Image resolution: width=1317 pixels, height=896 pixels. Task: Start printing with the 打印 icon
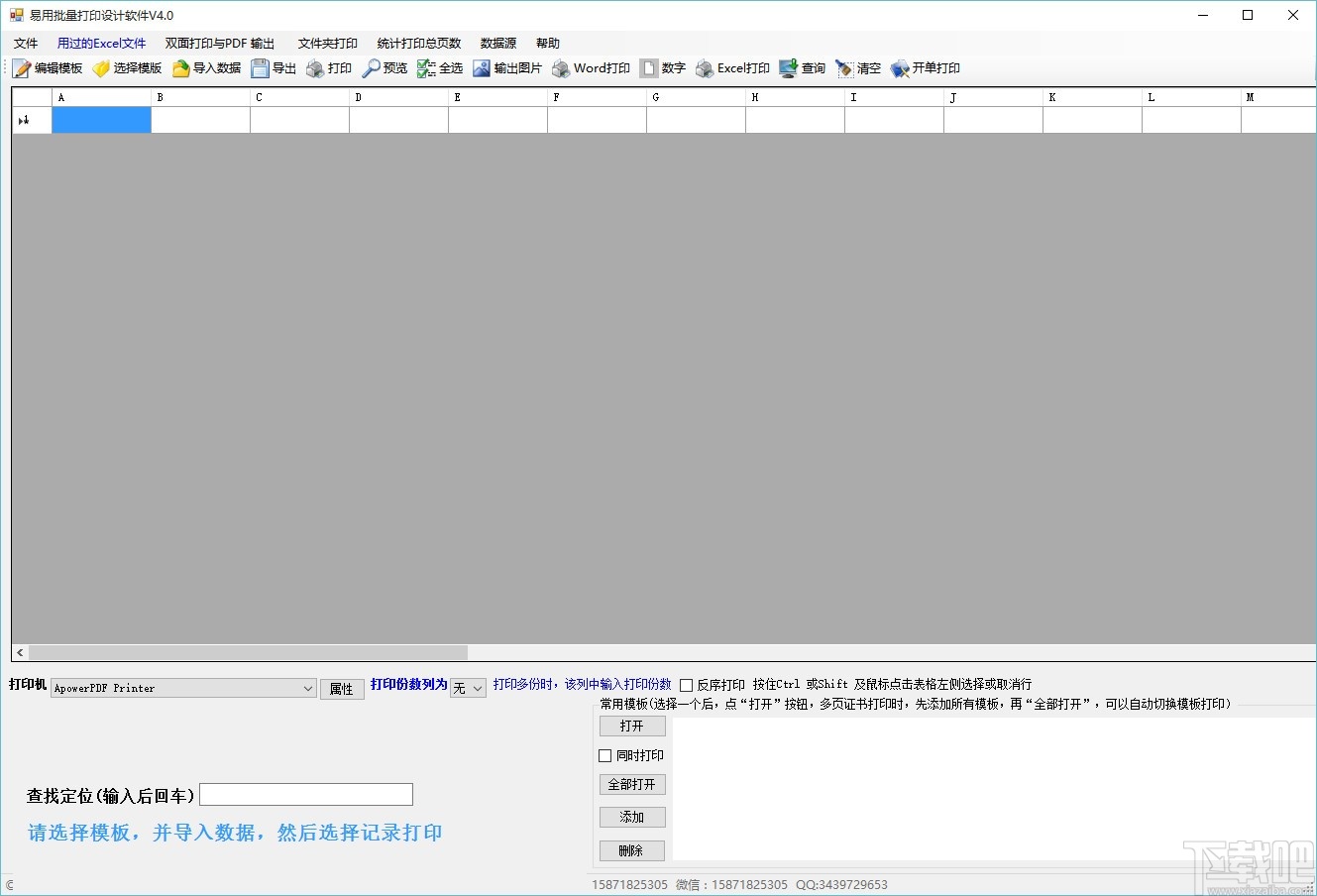(x=329, y=68)
